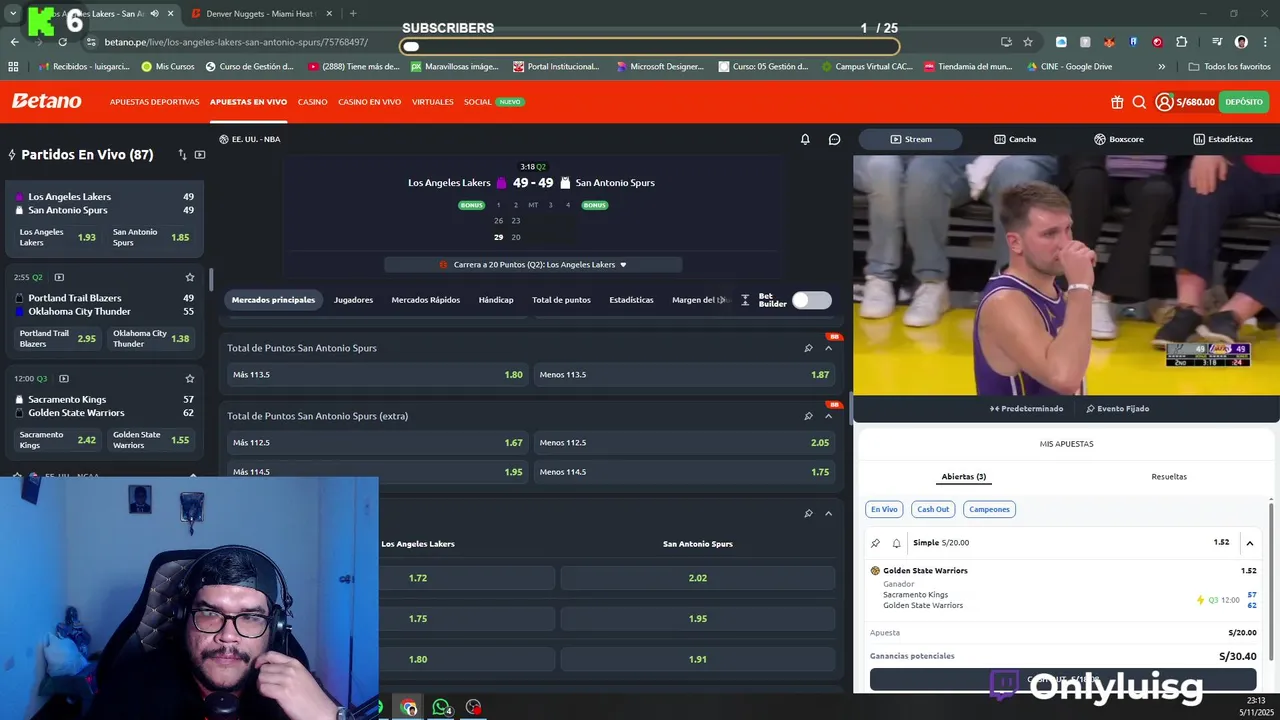Pin the Simple S/20.00 bet slip
The width and height of the screenshot is (1280, 720).
click(x=876, y=543)
